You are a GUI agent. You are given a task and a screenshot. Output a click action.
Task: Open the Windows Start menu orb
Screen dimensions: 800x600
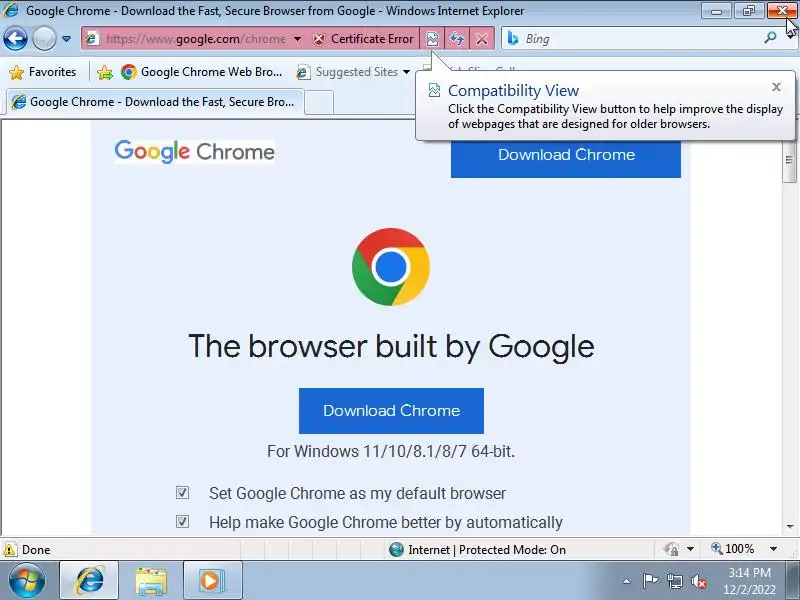tap(27, 581)
